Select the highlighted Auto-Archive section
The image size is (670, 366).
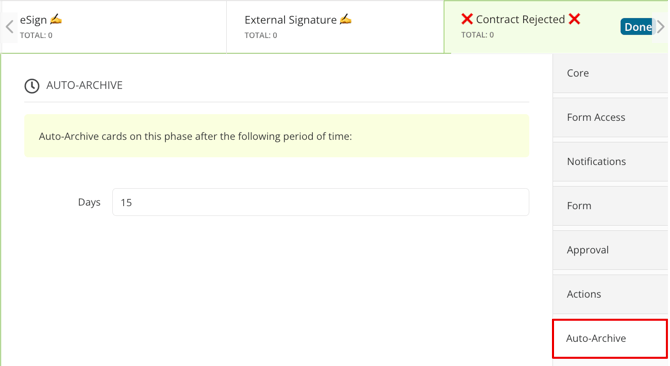click(610, 338)
